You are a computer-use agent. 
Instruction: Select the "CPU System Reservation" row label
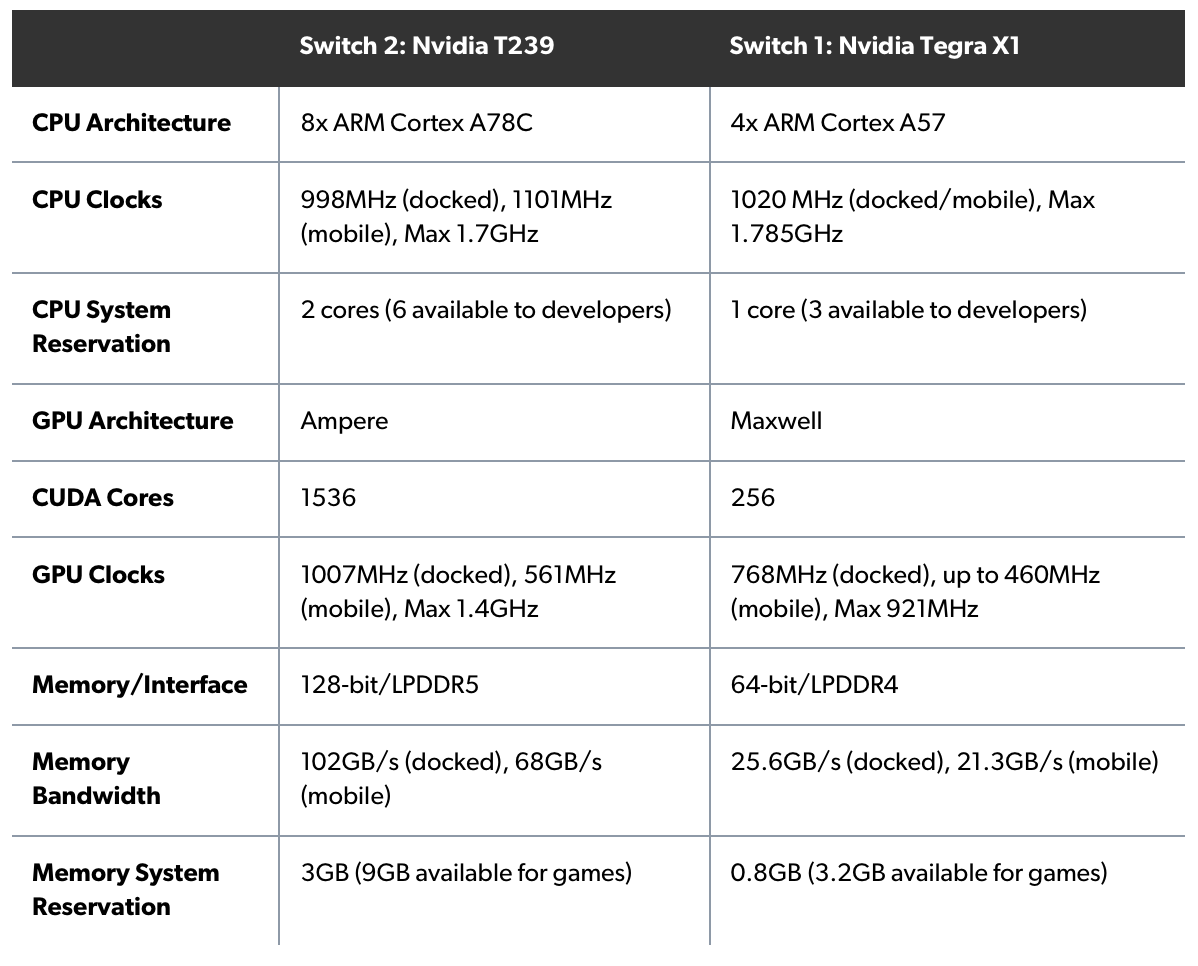101,326
